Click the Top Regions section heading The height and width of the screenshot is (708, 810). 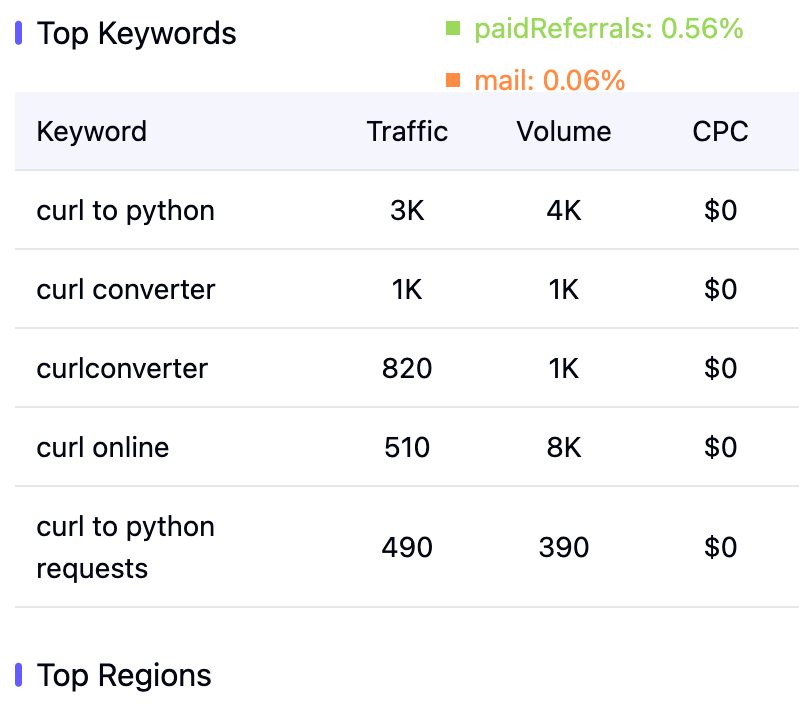point(124,675)
